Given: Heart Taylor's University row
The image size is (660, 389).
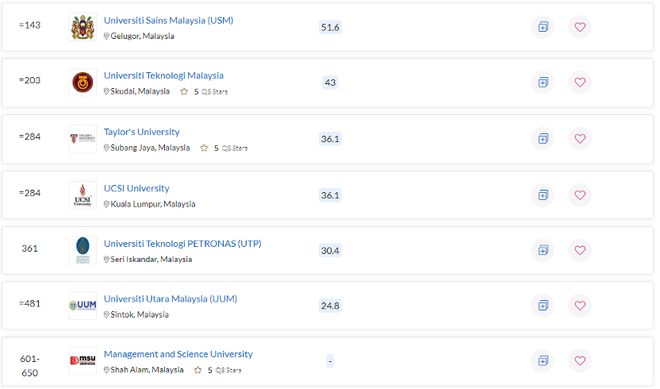Looking at the screenshot, I should click(580, 139).
